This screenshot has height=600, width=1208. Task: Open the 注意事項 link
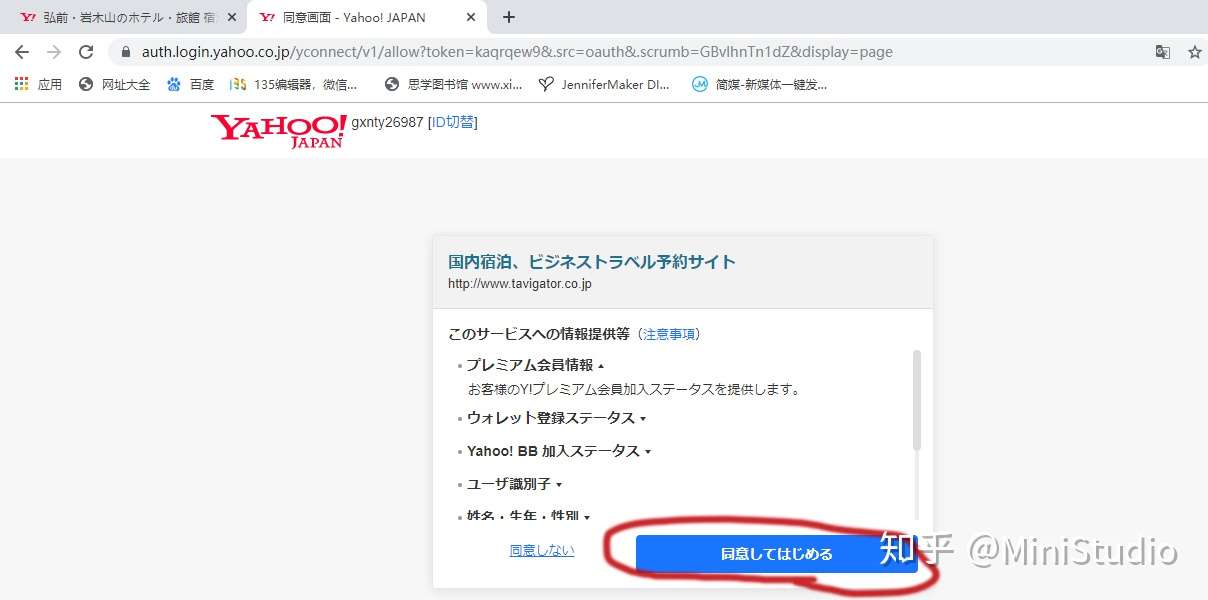pos(670,334)
